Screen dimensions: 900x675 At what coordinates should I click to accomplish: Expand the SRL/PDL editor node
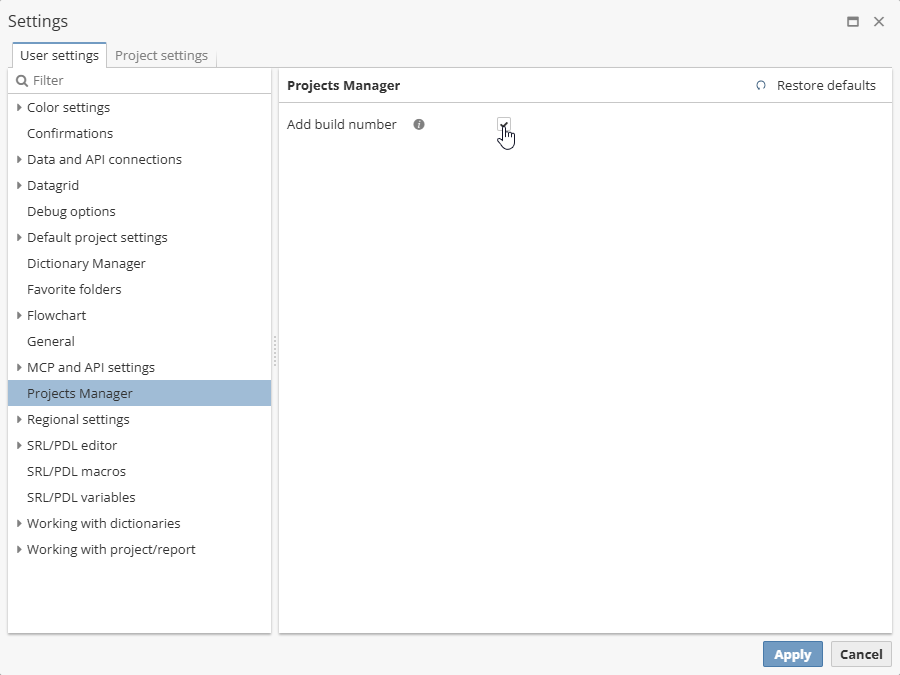coord(19,446)
